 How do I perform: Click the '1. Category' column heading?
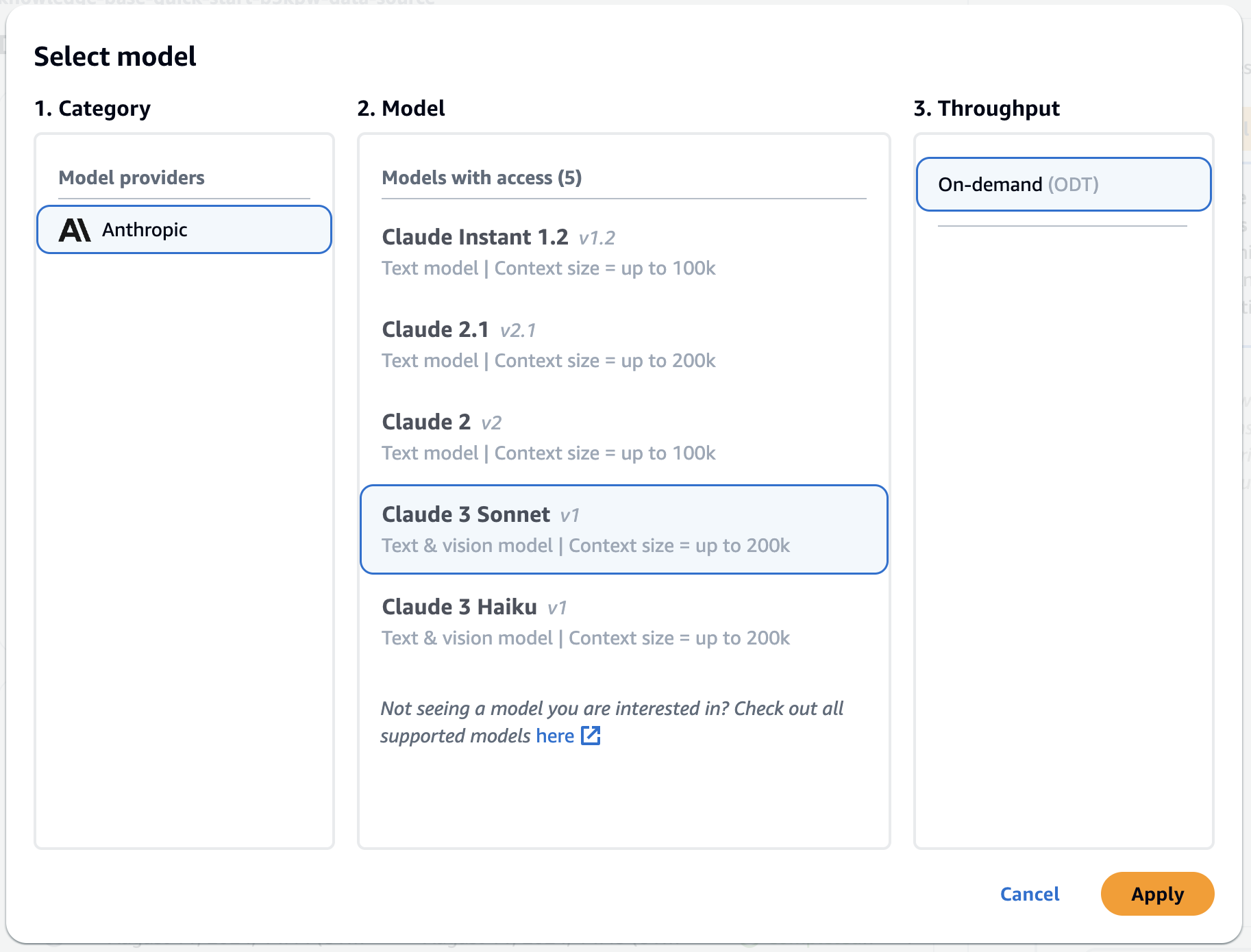[x=92, y=108]
